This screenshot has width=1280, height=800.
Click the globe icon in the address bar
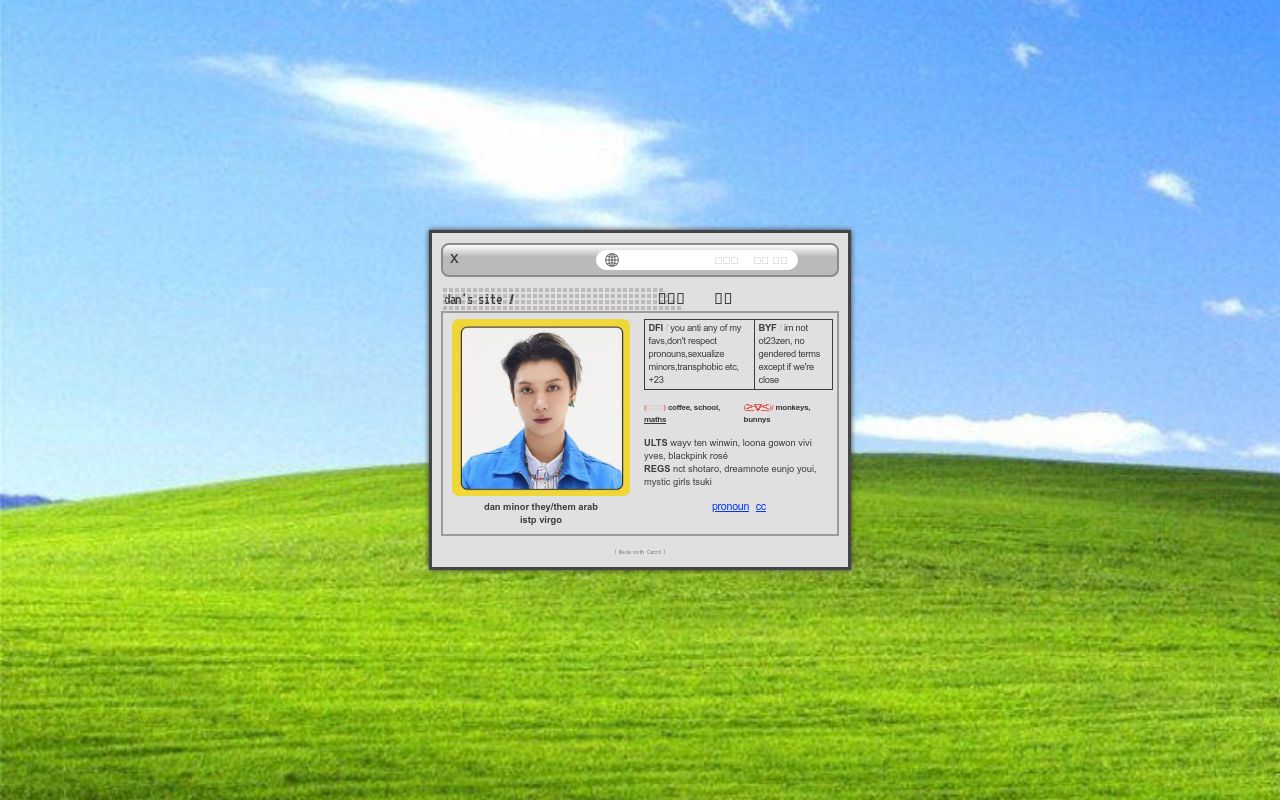612,260
